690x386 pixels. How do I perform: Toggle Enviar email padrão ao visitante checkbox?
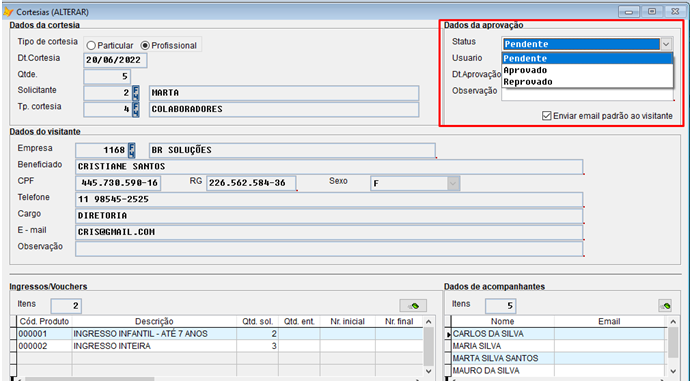[x=547, y=116]
